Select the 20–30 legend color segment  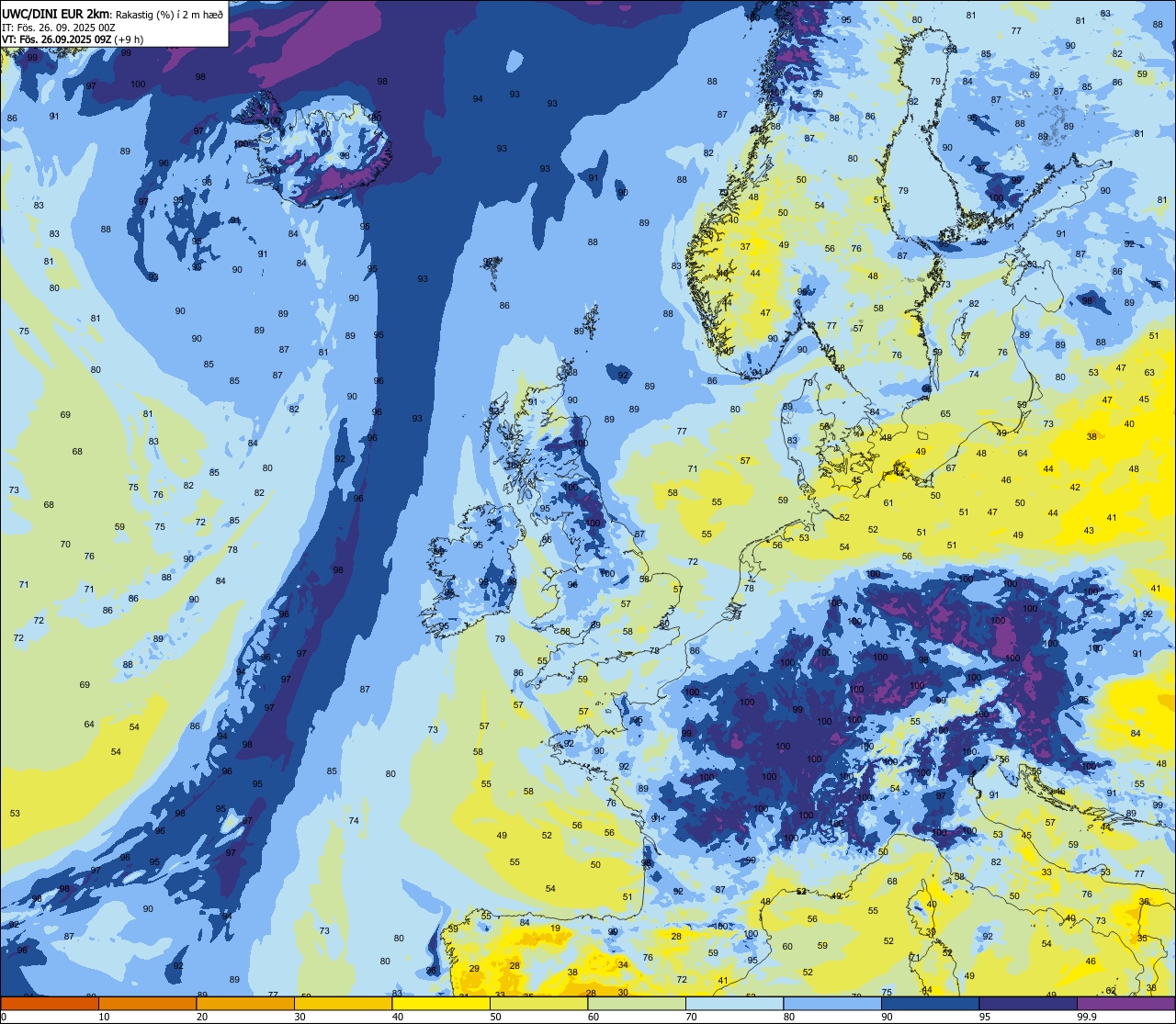click(x=245, y=1004)
